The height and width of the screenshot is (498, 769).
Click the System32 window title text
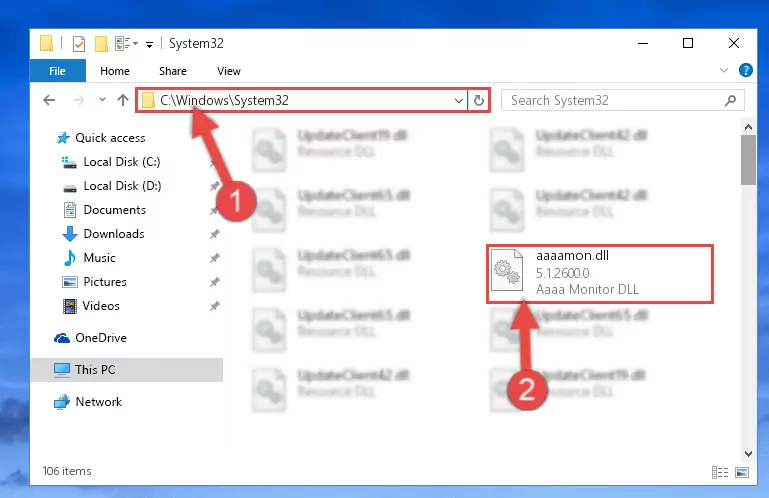[196, 44]
